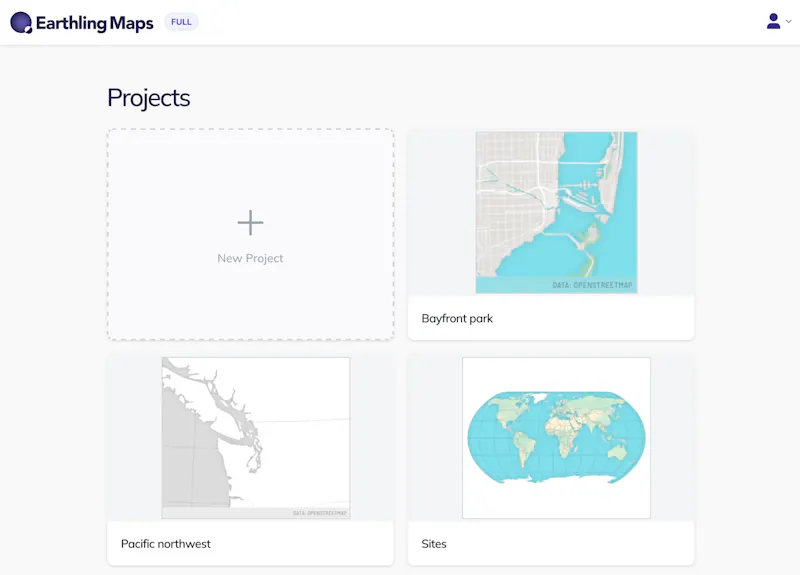Click the Earthling Maps brand name
Screen dimensions: 800x575
pyautogui.click(x=94, y=23)
